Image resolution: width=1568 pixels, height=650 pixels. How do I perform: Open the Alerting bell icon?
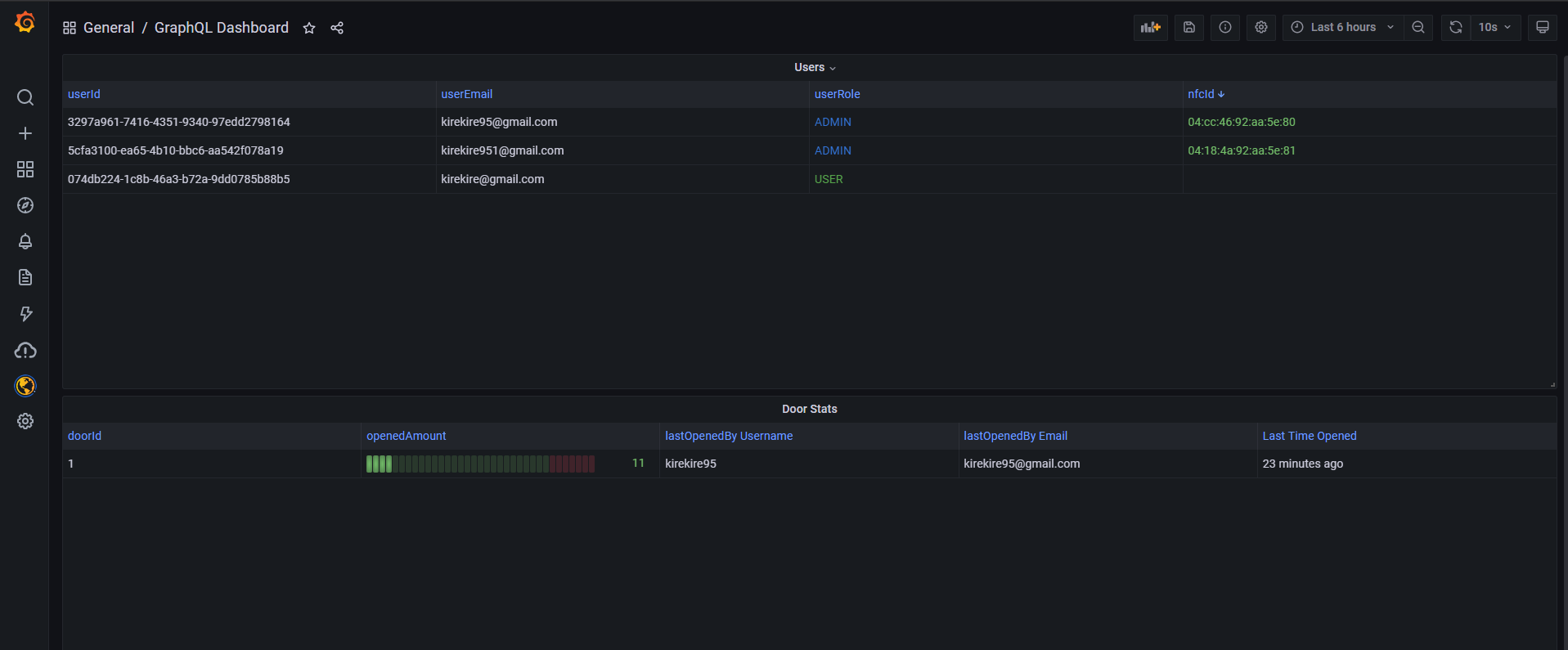pos(25,241)
